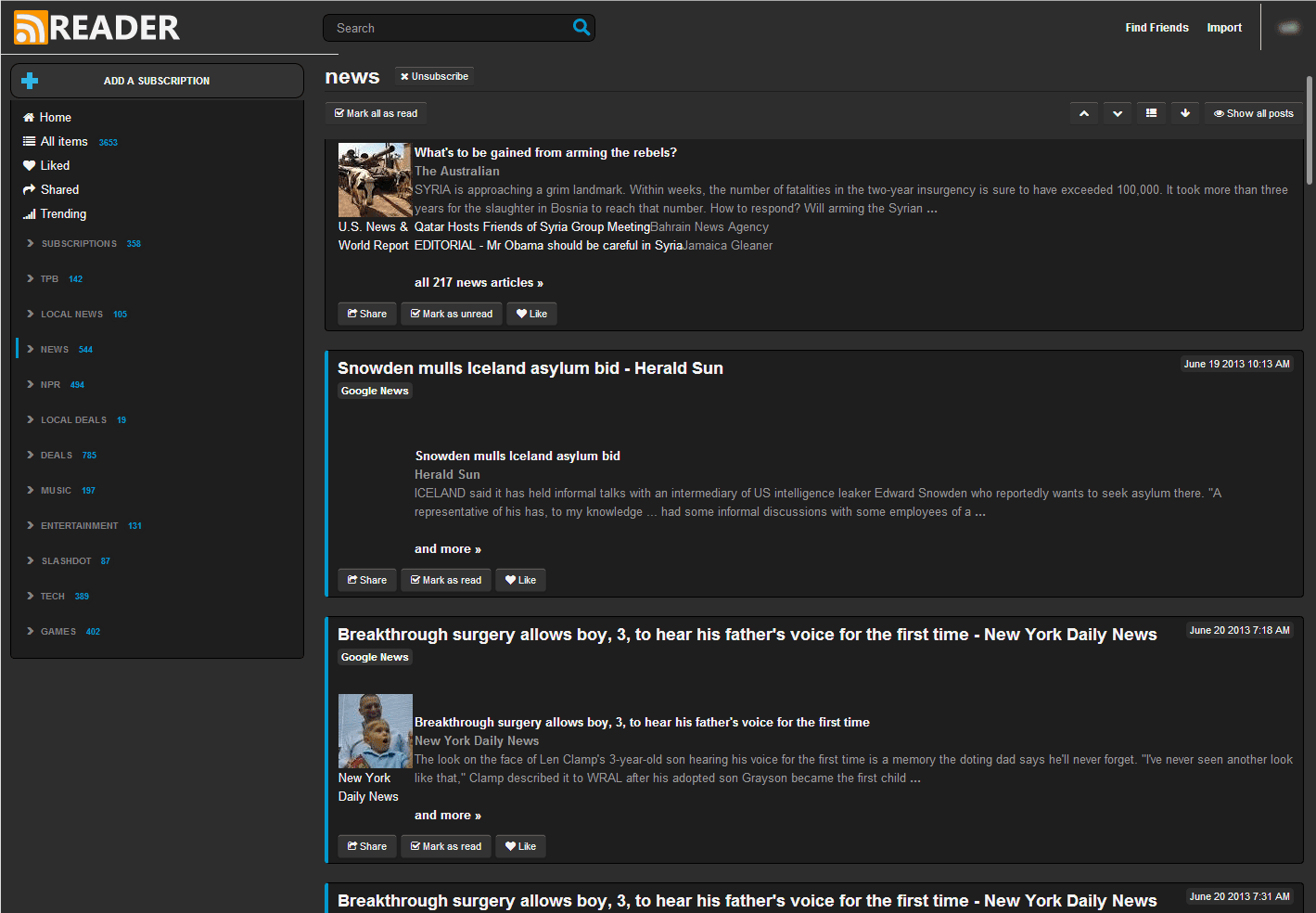Mark the Syria article as unread
Screen dimensions: 1316x913
click(452, 314)
